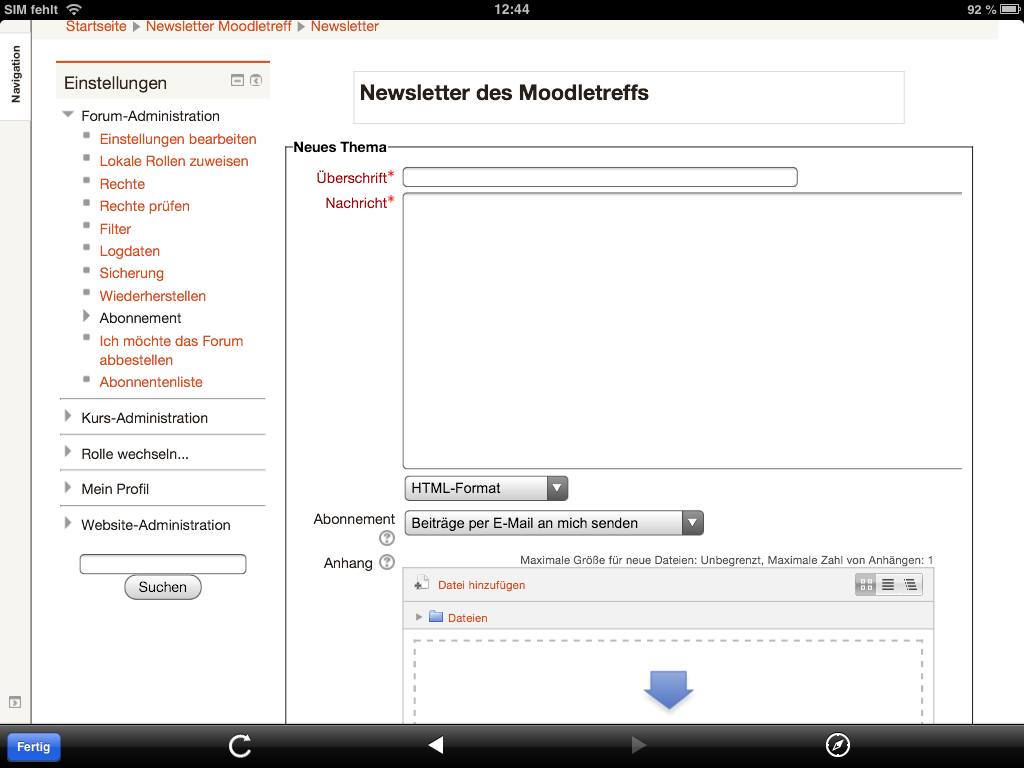Open Logdaten

pyautogui.click(x=129, y=251)
